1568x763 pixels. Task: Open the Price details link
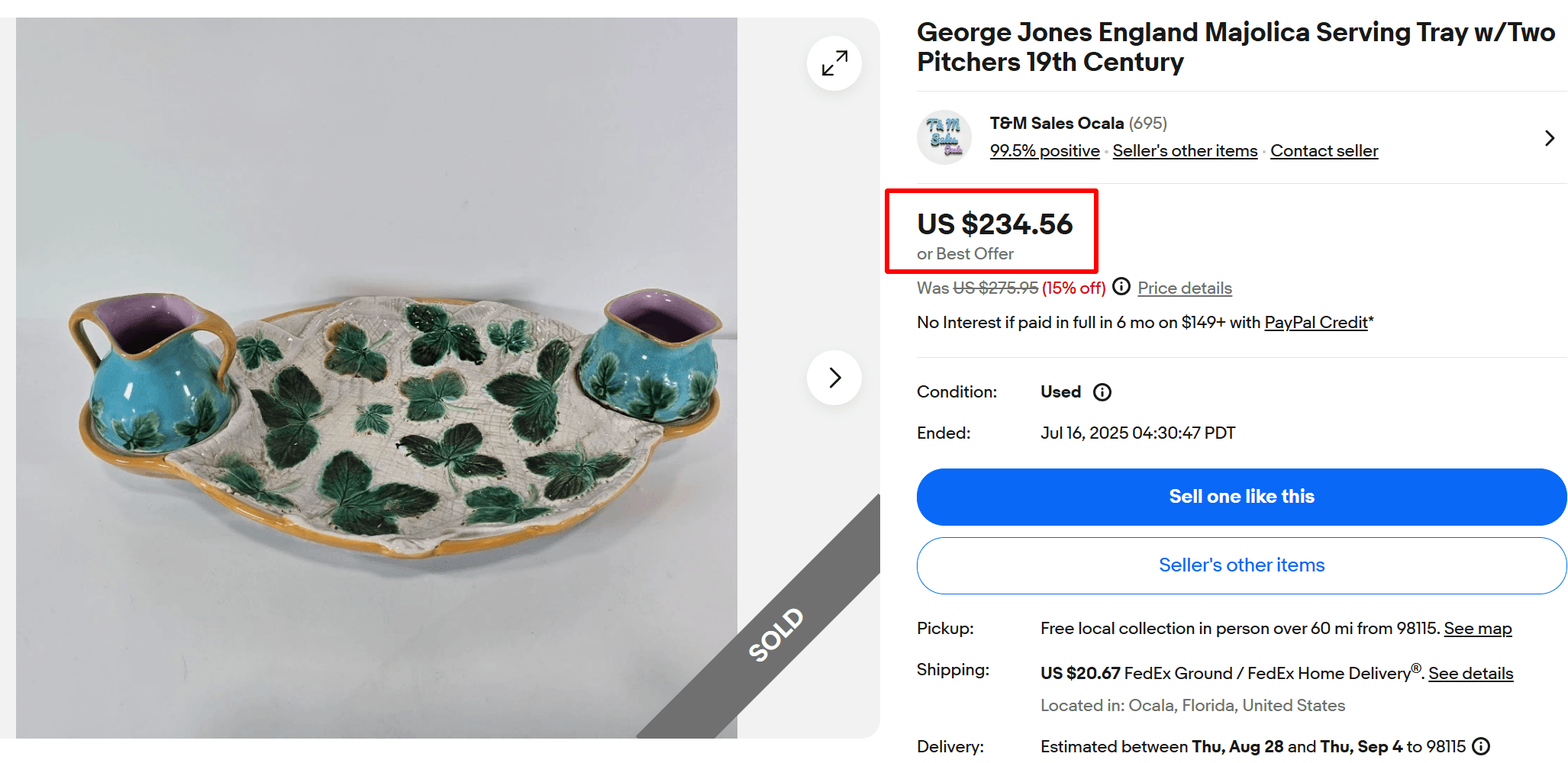click(x=1184, y=288)
